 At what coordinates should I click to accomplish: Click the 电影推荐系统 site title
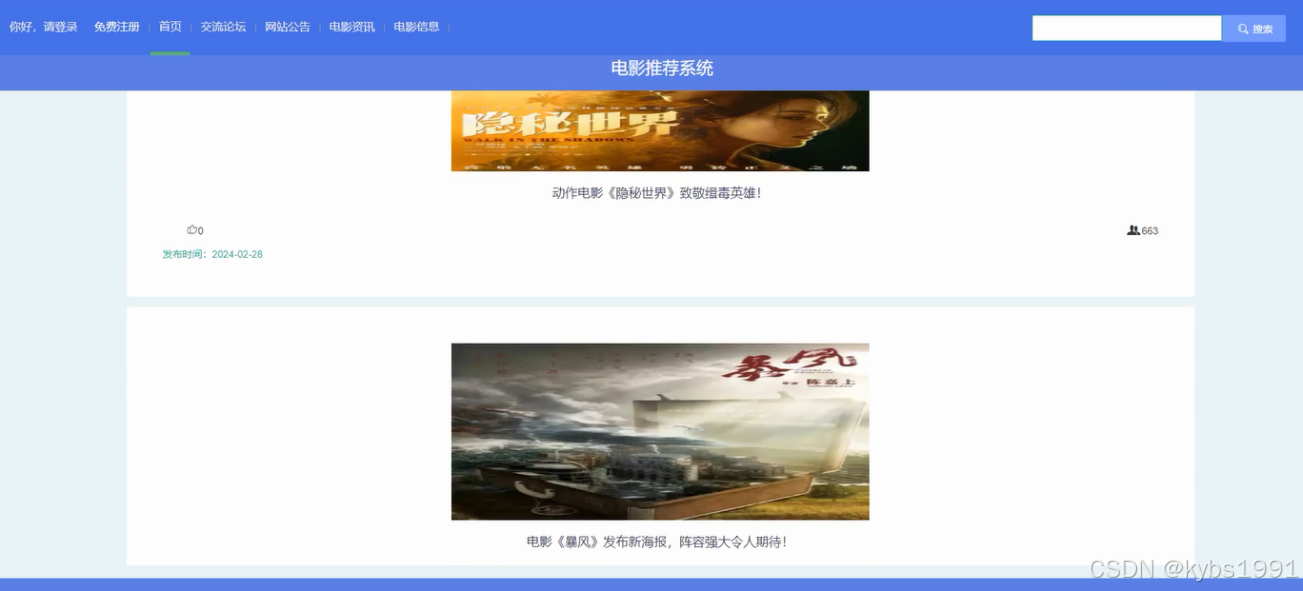click(x=662, y=68)
